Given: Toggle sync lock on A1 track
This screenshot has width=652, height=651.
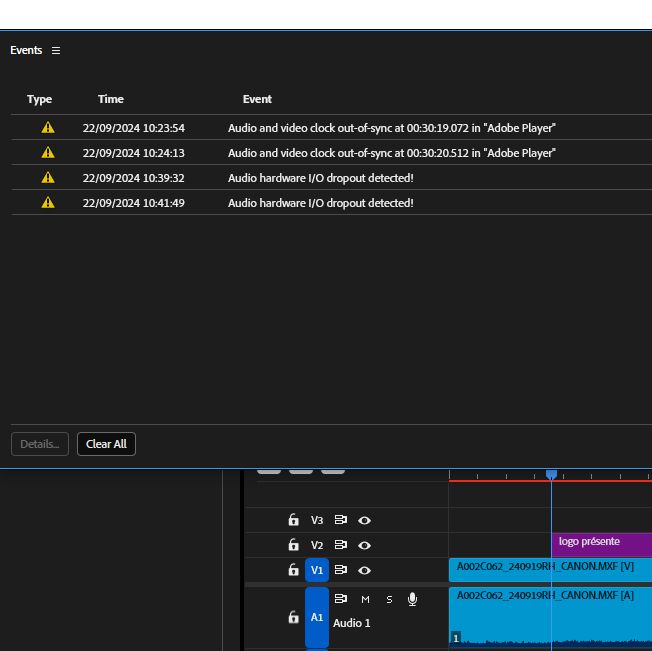Looking at the screenshot, I should pyautogui.click(x=341, y=599).
